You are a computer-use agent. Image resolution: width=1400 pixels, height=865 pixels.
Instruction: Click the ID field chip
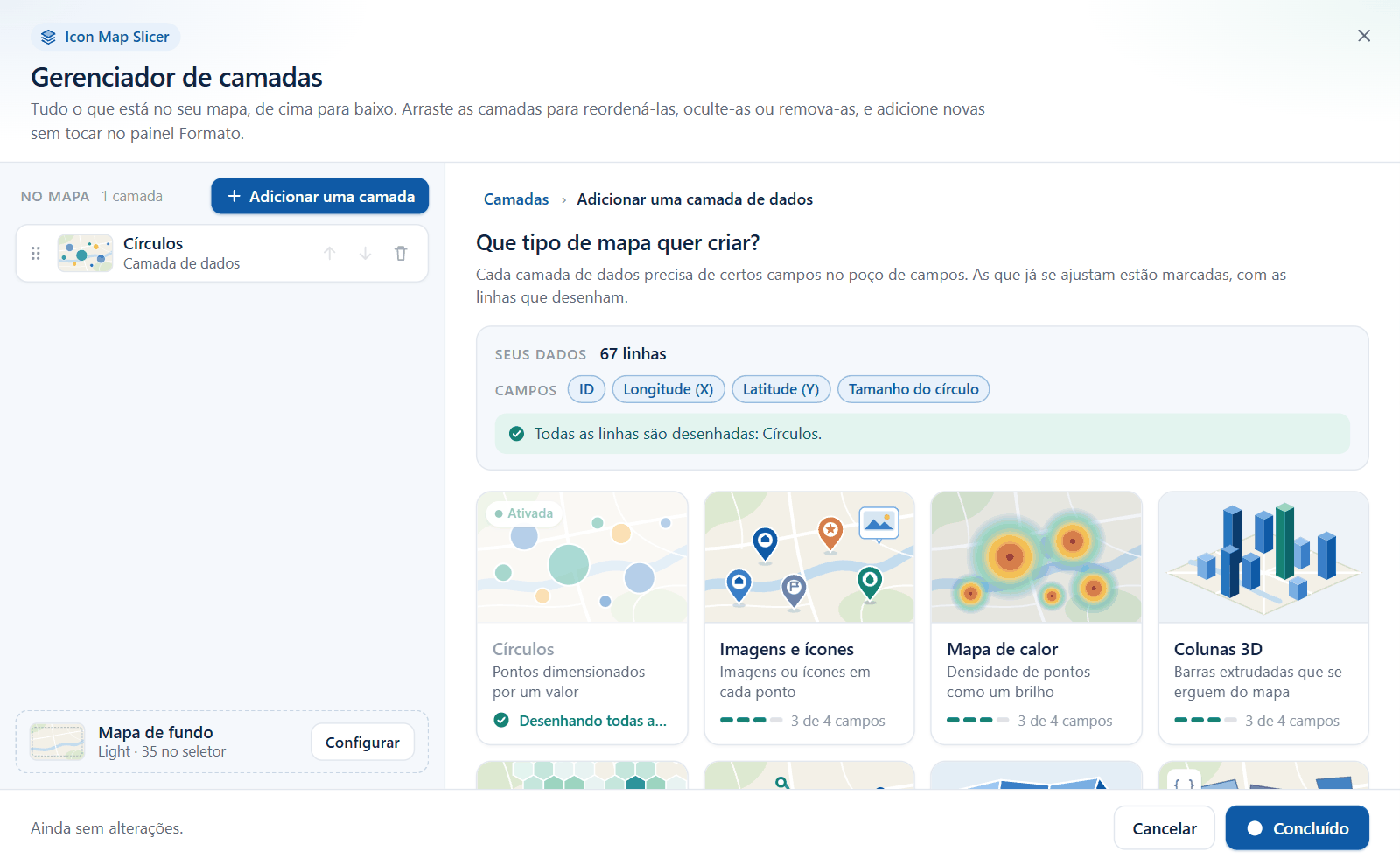(x=586, y=389)
